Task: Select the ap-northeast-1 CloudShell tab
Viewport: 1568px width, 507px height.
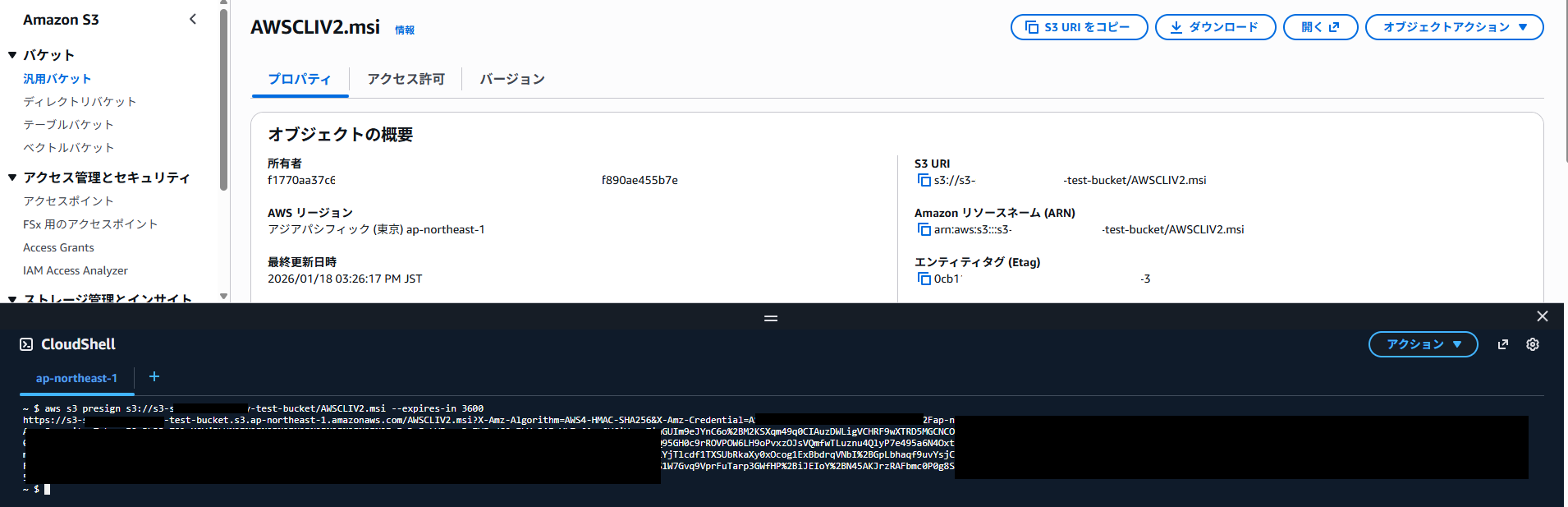Action: (x=76, y=378)
